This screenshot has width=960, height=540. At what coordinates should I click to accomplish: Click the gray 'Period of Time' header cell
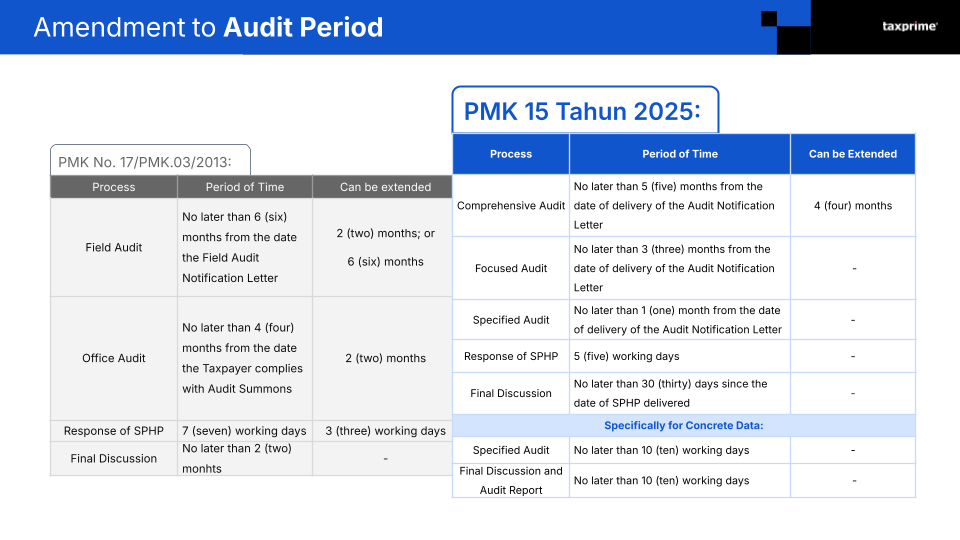(245, 187)
